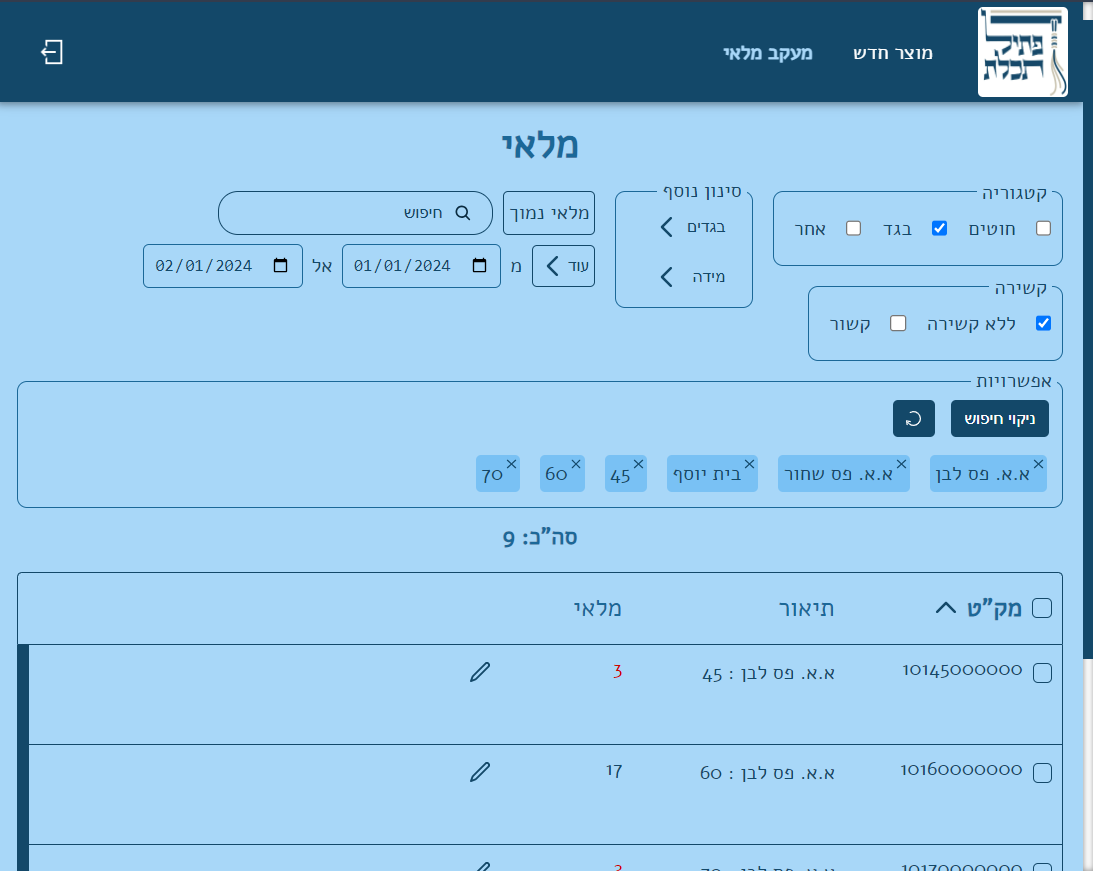Toggle the חוטים category checkbox
1093x871 pixels.
pos(1043,229)
